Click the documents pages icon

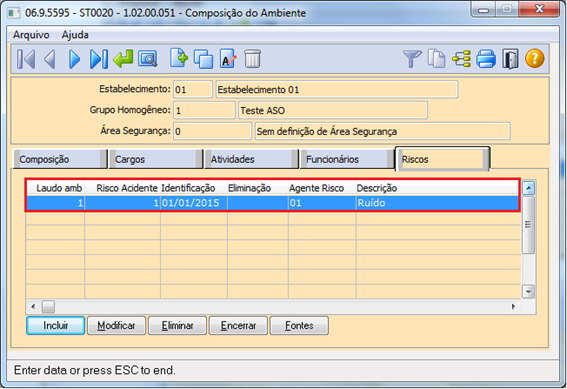[x=436, y=59]
